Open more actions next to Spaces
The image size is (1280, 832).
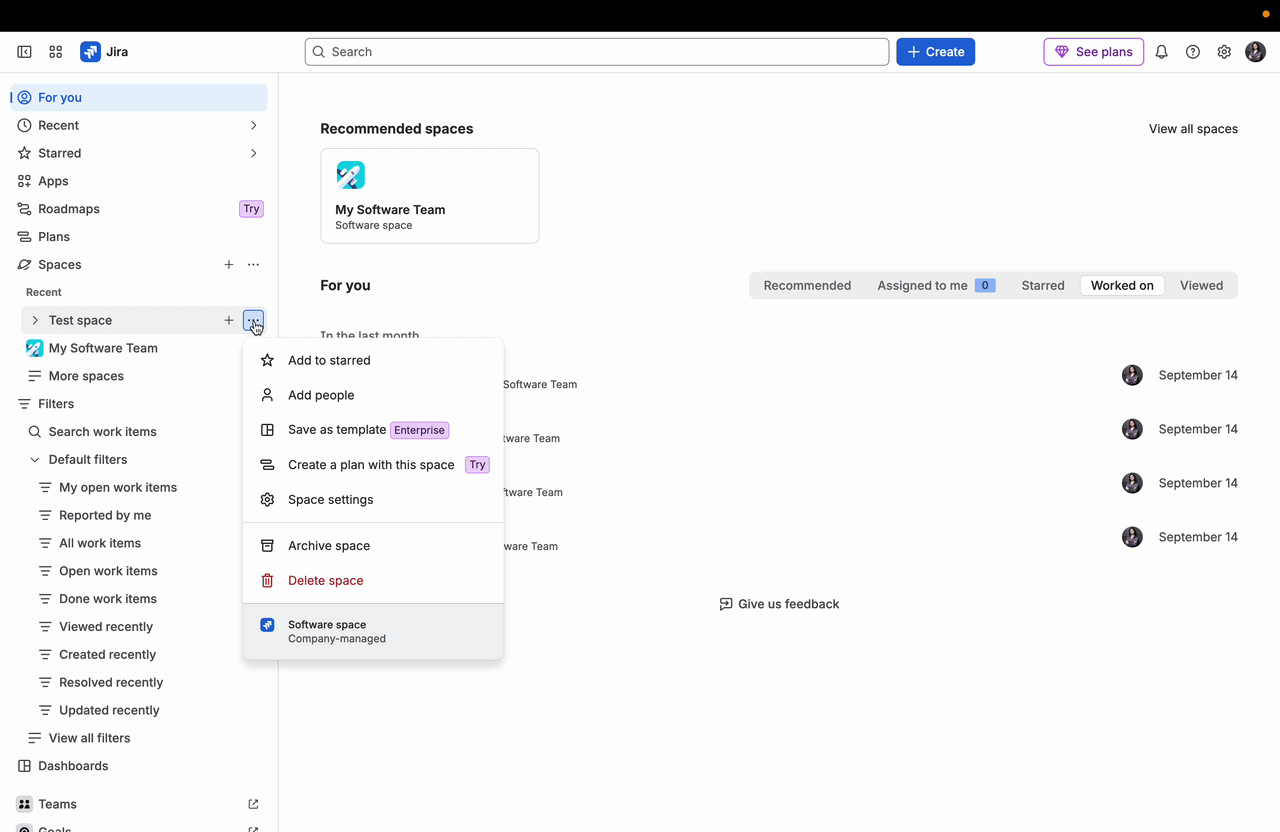pos(254,265)
